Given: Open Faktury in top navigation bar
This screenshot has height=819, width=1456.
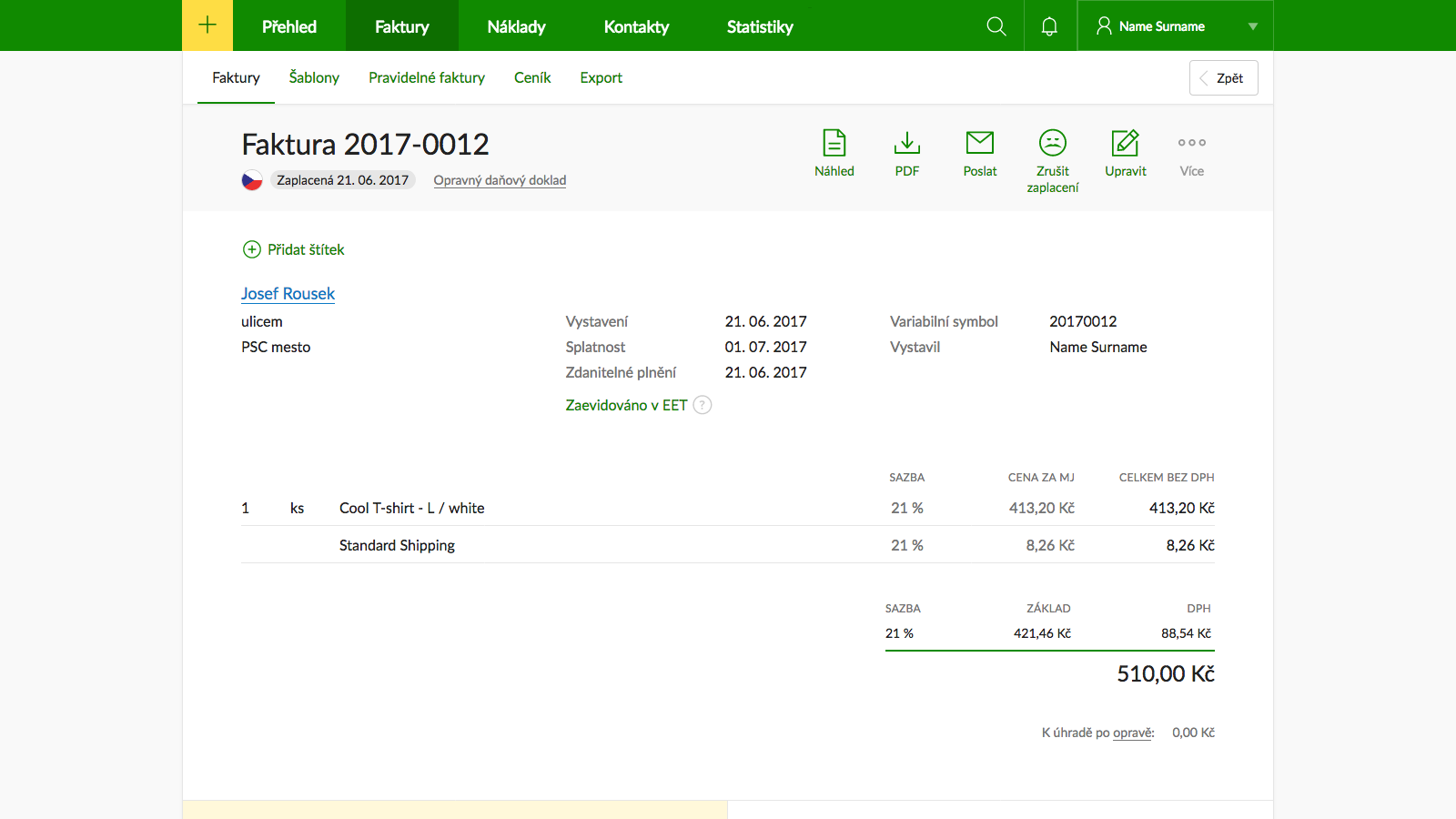Looking at the screenshot, I should coord(402,26).
